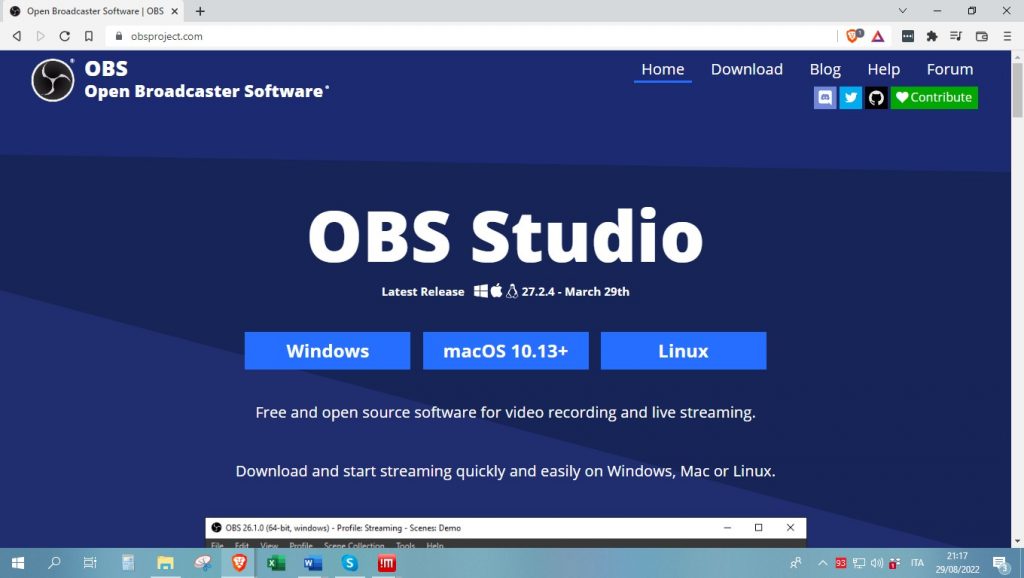The height and width of the screenshot is (578, 1024).
Task: Open the Brave Rewards triangle icon
Action: [x=876, y=35]
